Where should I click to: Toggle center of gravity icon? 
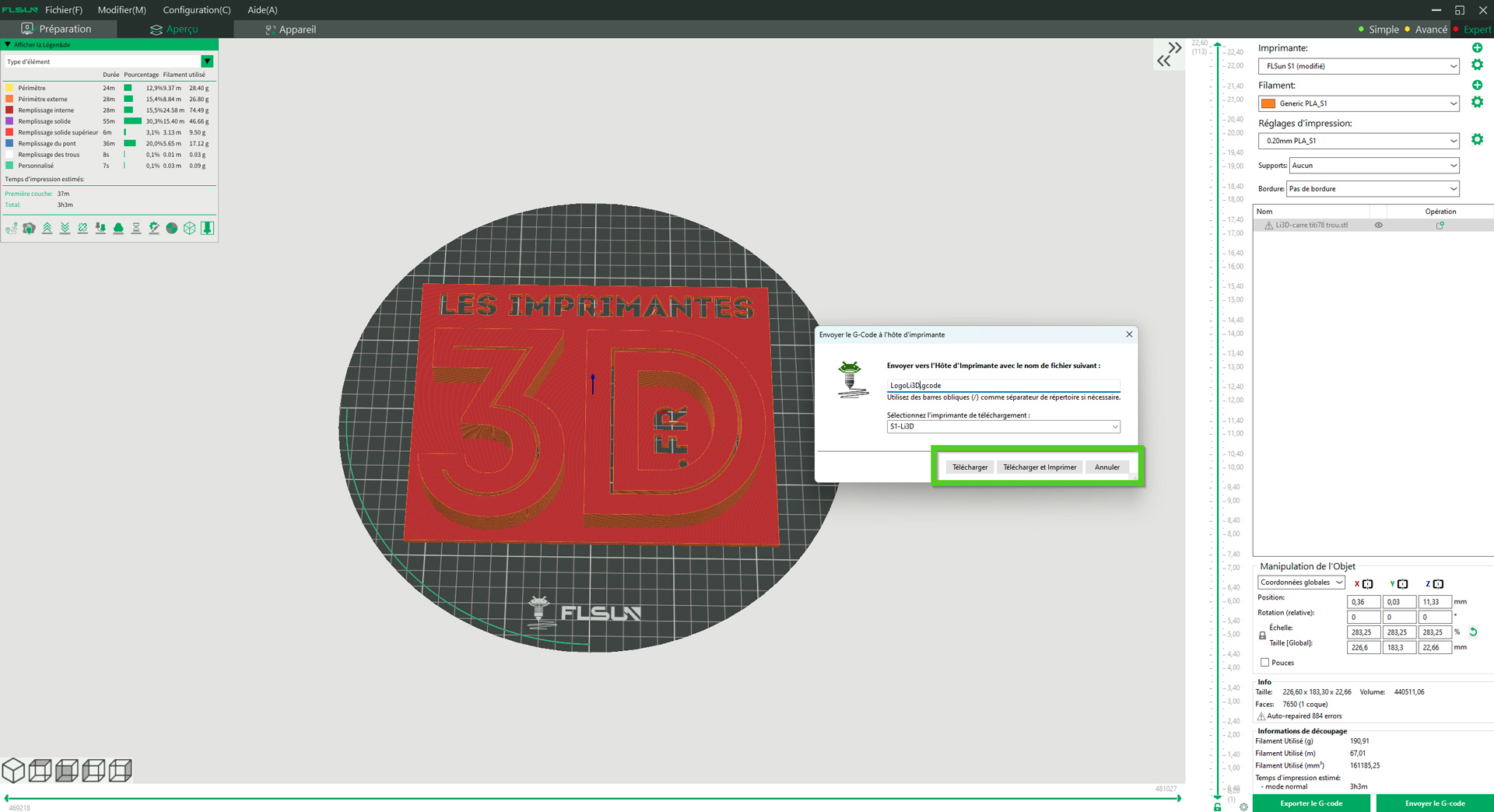click(x=172, y=228)
